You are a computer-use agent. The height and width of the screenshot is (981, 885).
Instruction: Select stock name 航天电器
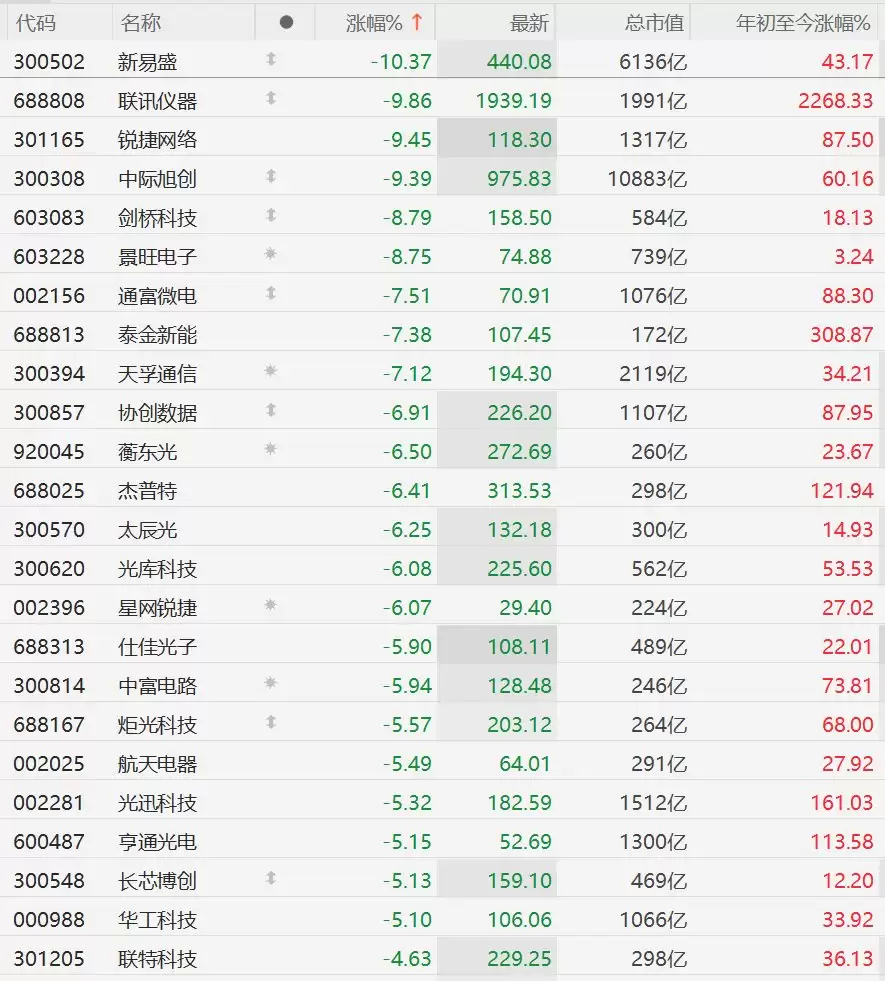tap(157, 764)
